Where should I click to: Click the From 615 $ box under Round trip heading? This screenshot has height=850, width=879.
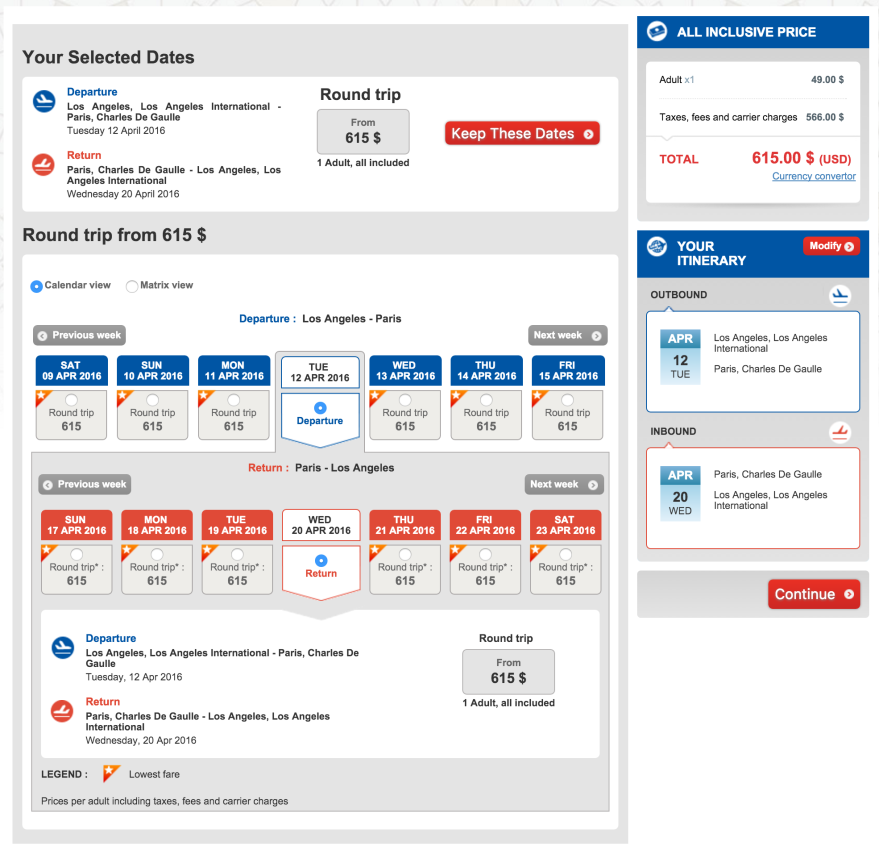[x=363, y=131]
